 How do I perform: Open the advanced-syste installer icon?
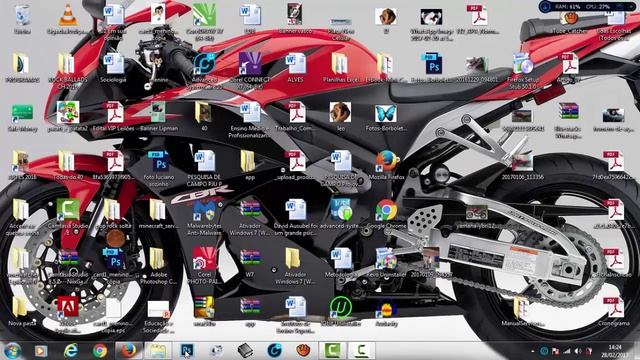tap(341, 210)
